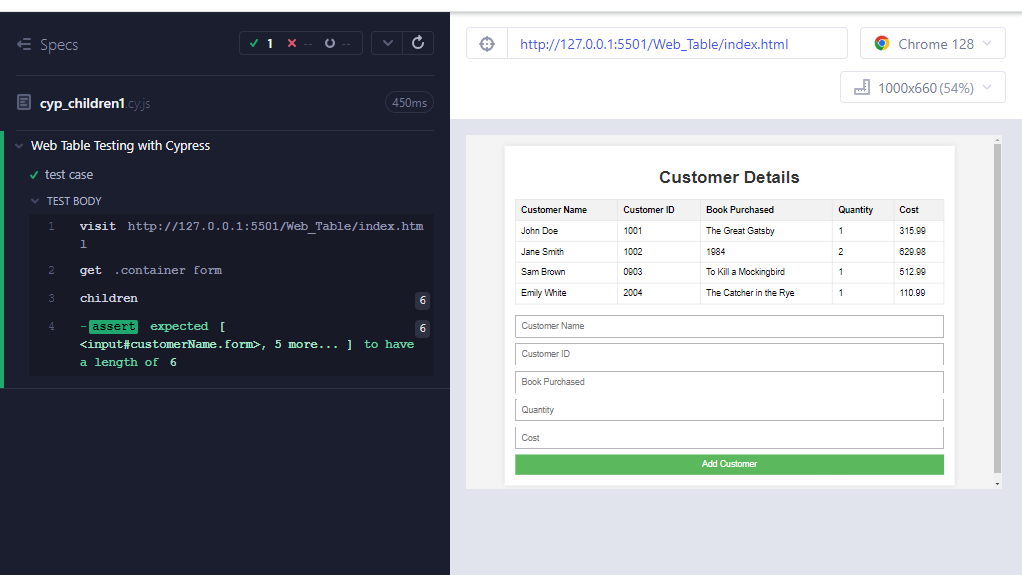The image size is (1022, 575).
Task: Open the Chrome 128 browser dropdown
Action: (x=932, y=44)
